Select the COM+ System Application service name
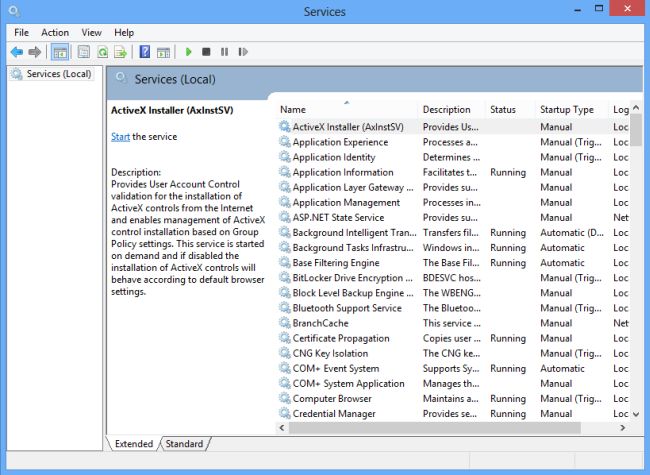650x475 pixels. pos(348,383)
